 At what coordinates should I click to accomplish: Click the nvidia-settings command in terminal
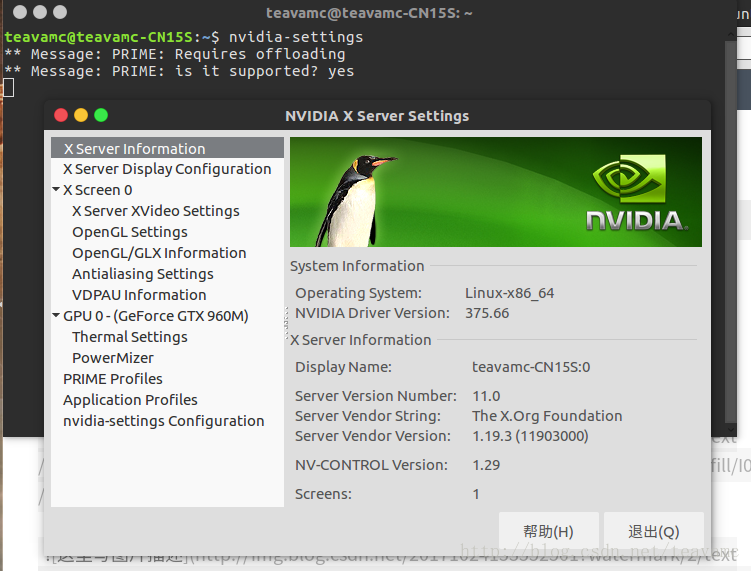296,37
